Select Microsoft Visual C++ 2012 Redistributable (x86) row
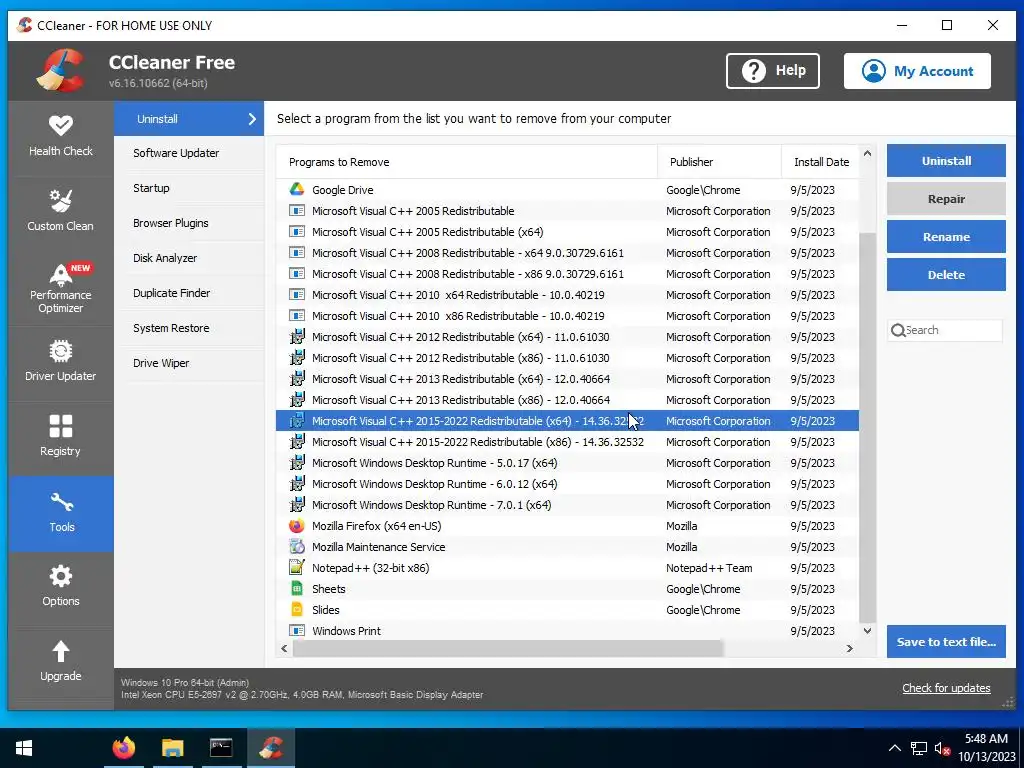The height and width of the screenshot is (768, 1024). pos(567,358)
